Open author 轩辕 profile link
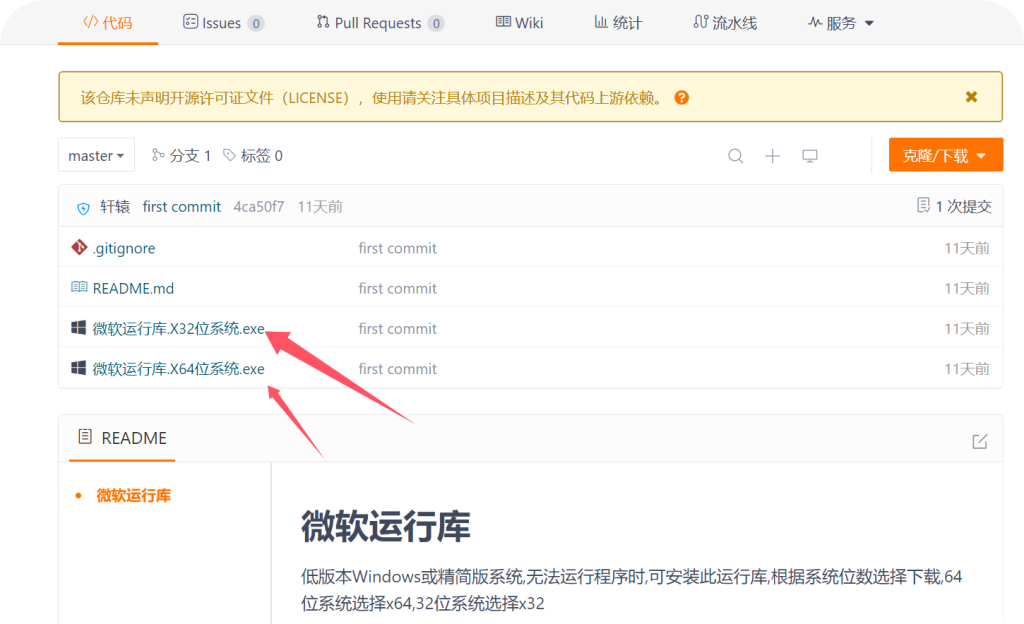This screenshot has width=1024, height=624. tap(115, 207)
